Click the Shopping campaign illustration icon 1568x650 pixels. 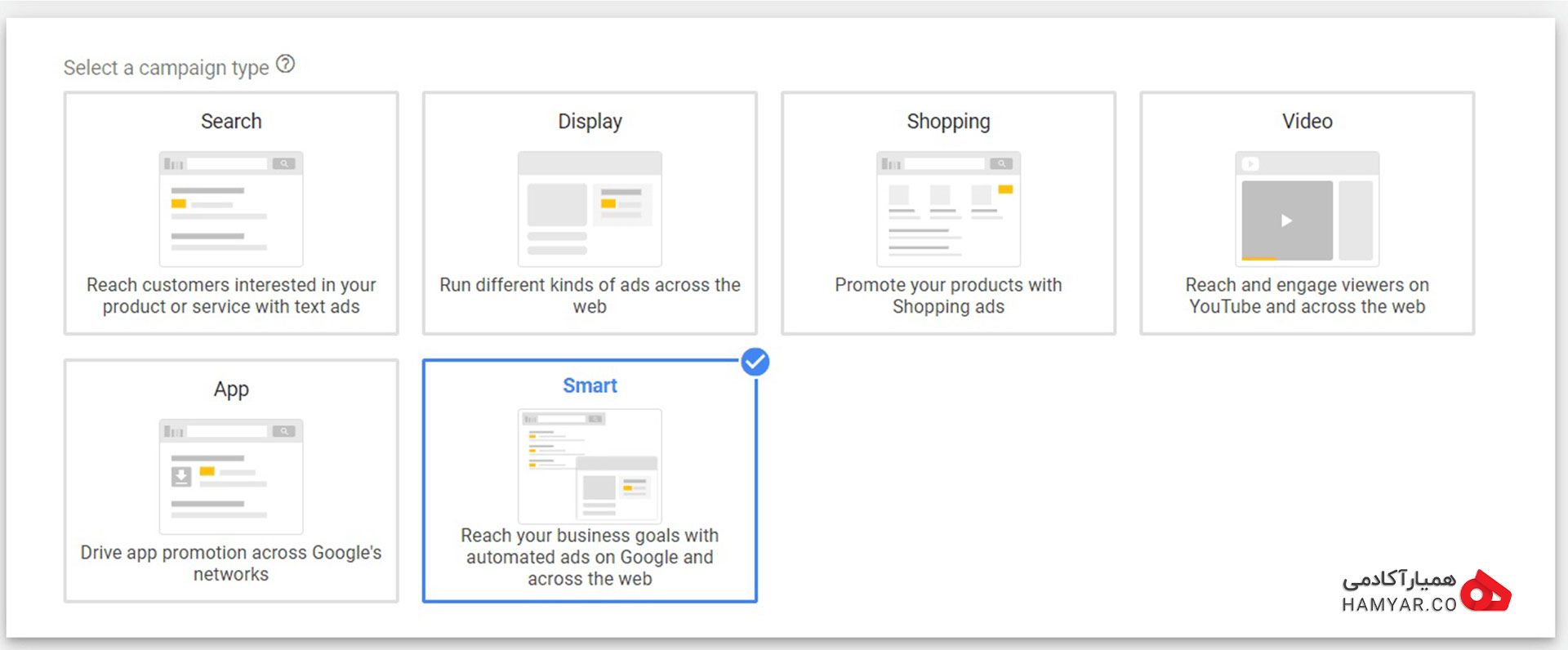click(x=948, y=209)
